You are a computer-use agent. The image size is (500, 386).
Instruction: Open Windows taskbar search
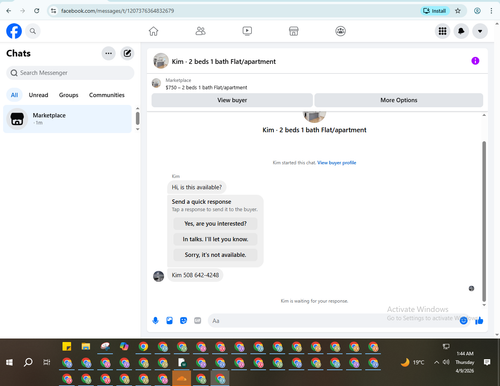click(28, 362)
